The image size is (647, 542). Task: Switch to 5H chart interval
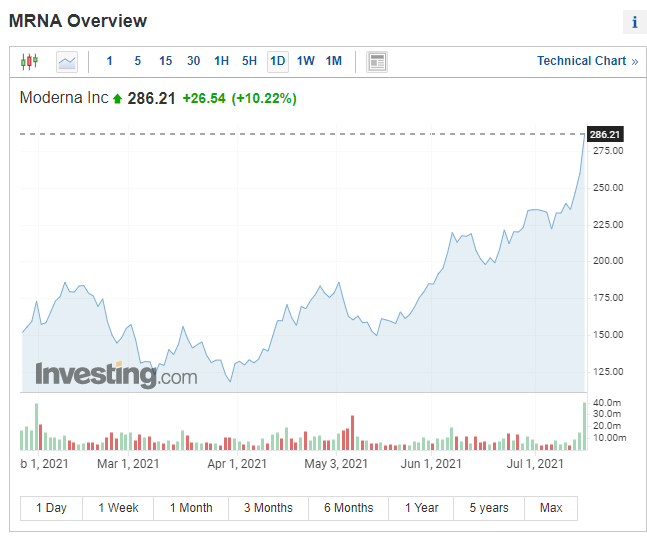pos(249,61)
